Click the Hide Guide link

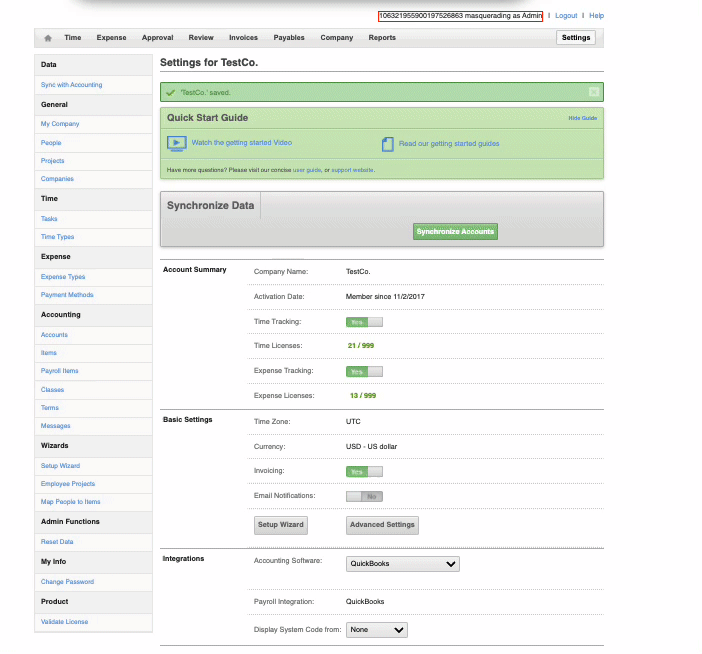click(x=582, y=118)
